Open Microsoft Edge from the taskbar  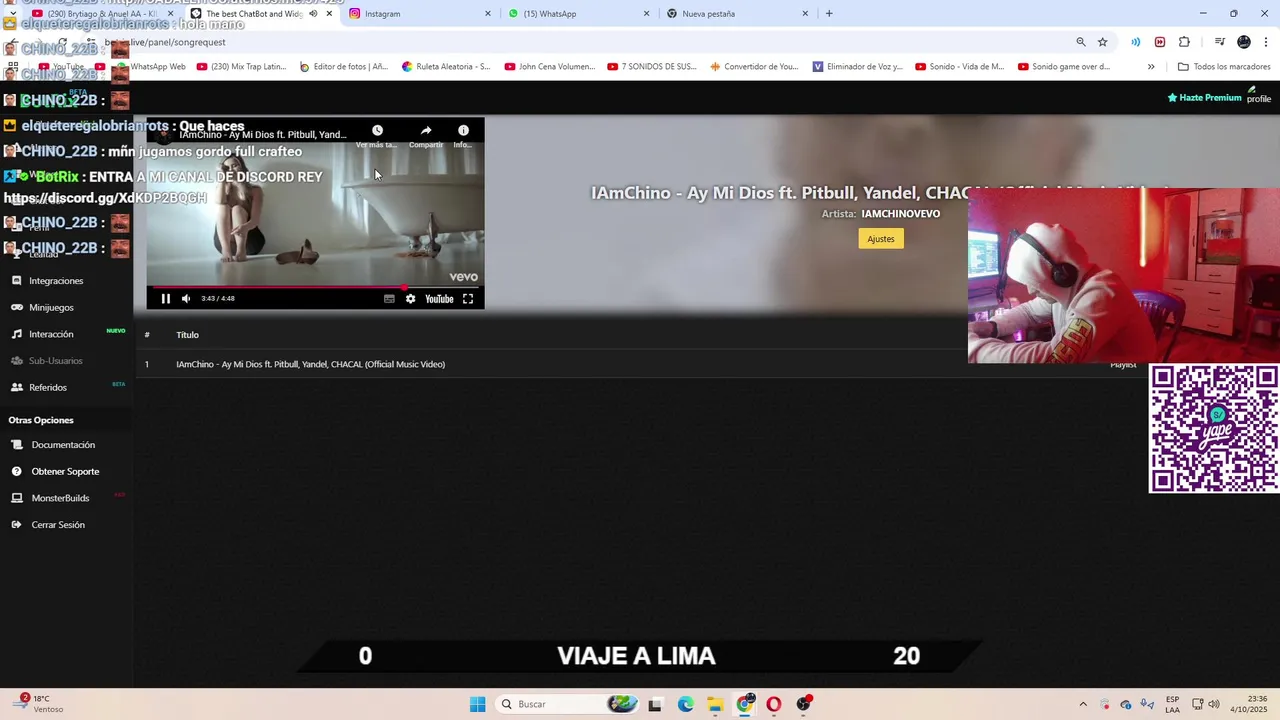tap(685, 704)
